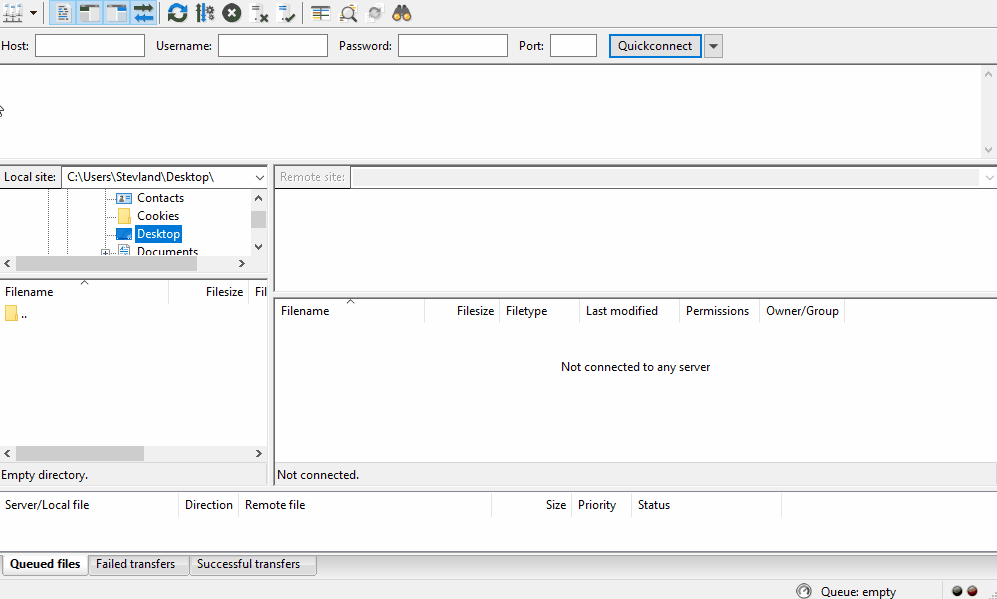Click queue Server/Local file column header
This screenshot has height=599, width=997.
[x=89, y=505]
